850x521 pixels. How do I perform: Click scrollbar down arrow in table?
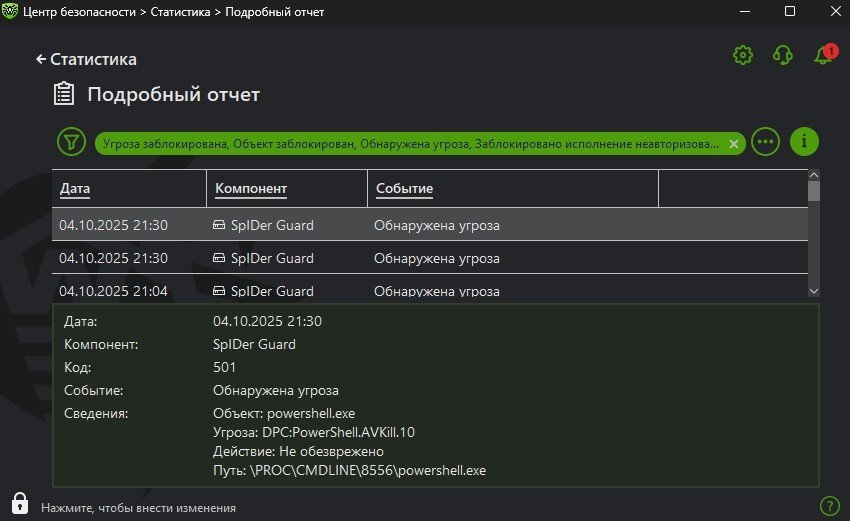coord(814,291)
